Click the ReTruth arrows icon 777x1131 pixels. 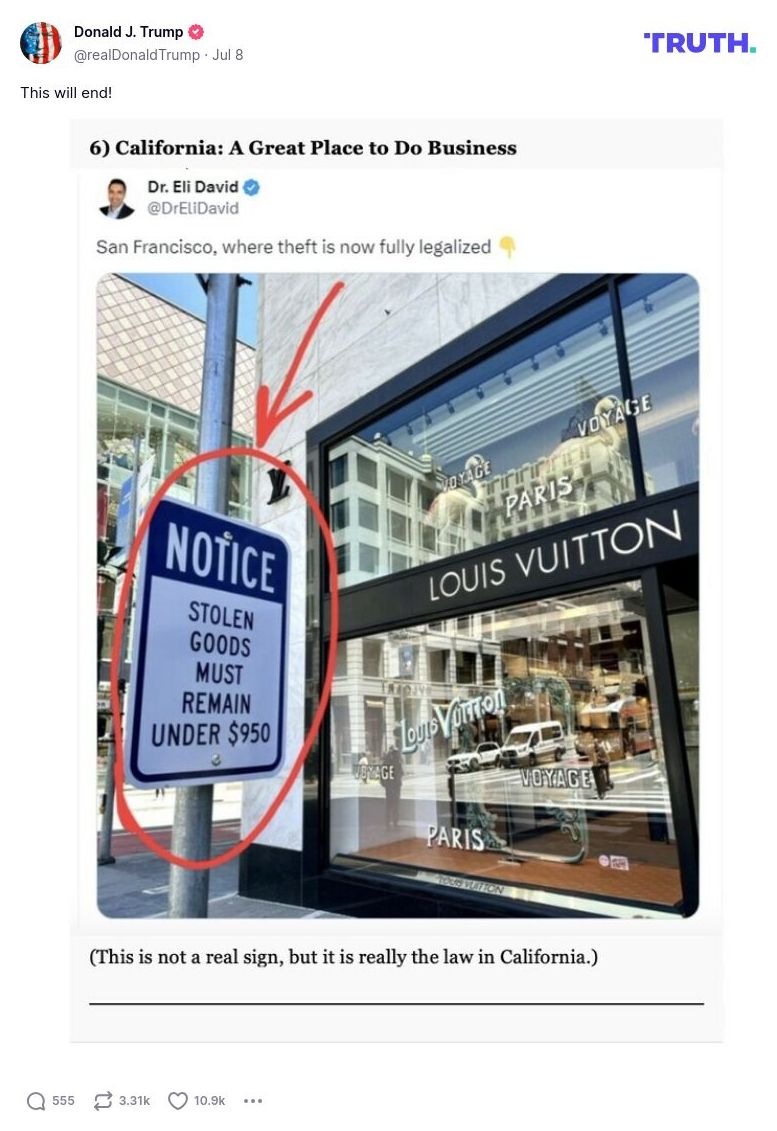(103, 1101)
